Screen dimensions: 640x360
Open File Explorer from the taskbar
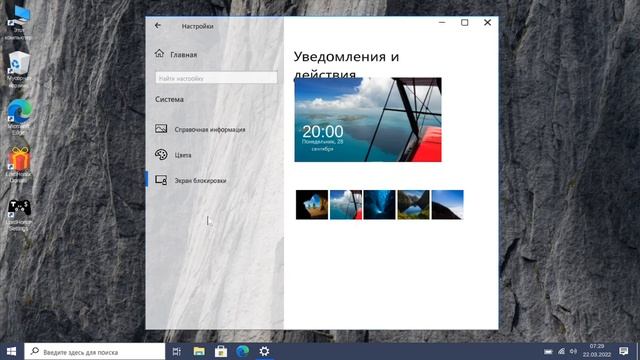click(x=199, y=351)
